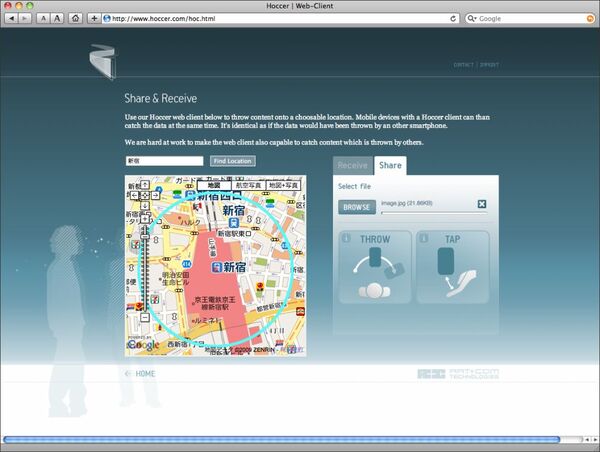This screenshot has width=600, height=452.
Task: Click the scrollbar right arrow at window bottom
Action: coord(595,440)
